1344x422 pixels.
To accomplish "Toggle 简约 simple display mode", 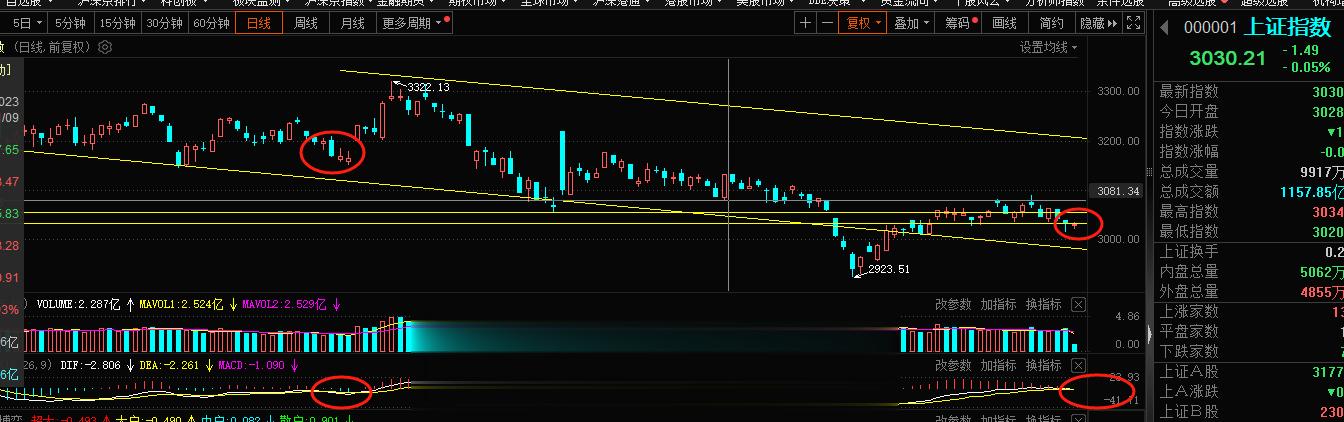I will [x=1051, y=23].
